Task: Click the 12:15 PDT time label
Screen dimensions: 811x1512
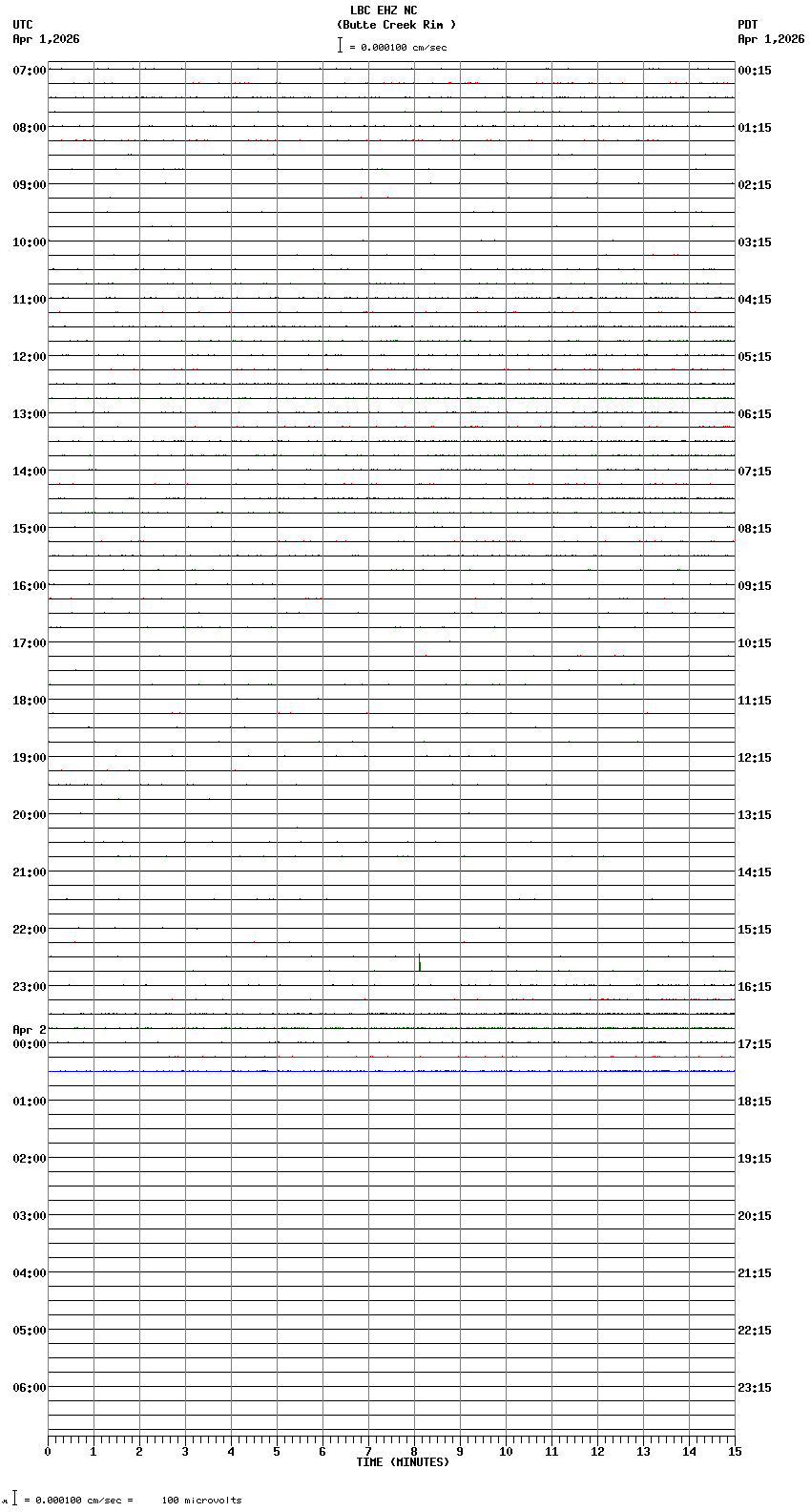Action: [x=755, y=758]
